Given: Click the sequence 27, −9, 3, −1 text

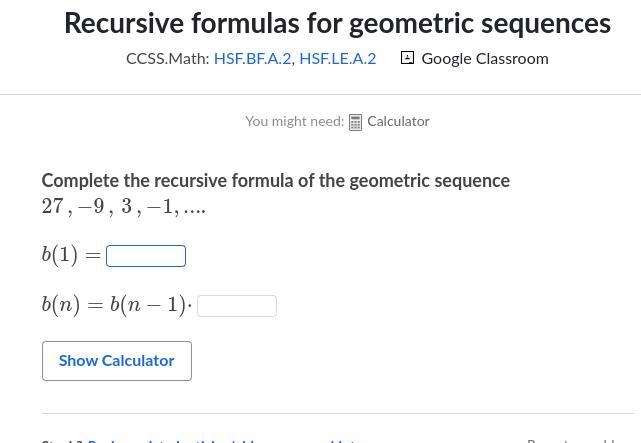Looking at the screenshot, I should pos(123,206).
